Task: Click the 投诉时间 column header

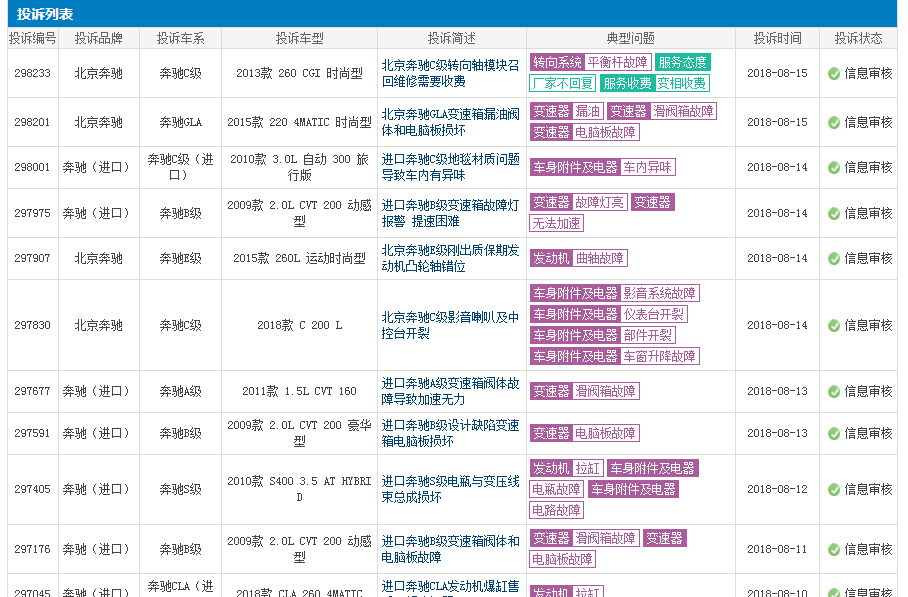Action: tap(777, 38)
